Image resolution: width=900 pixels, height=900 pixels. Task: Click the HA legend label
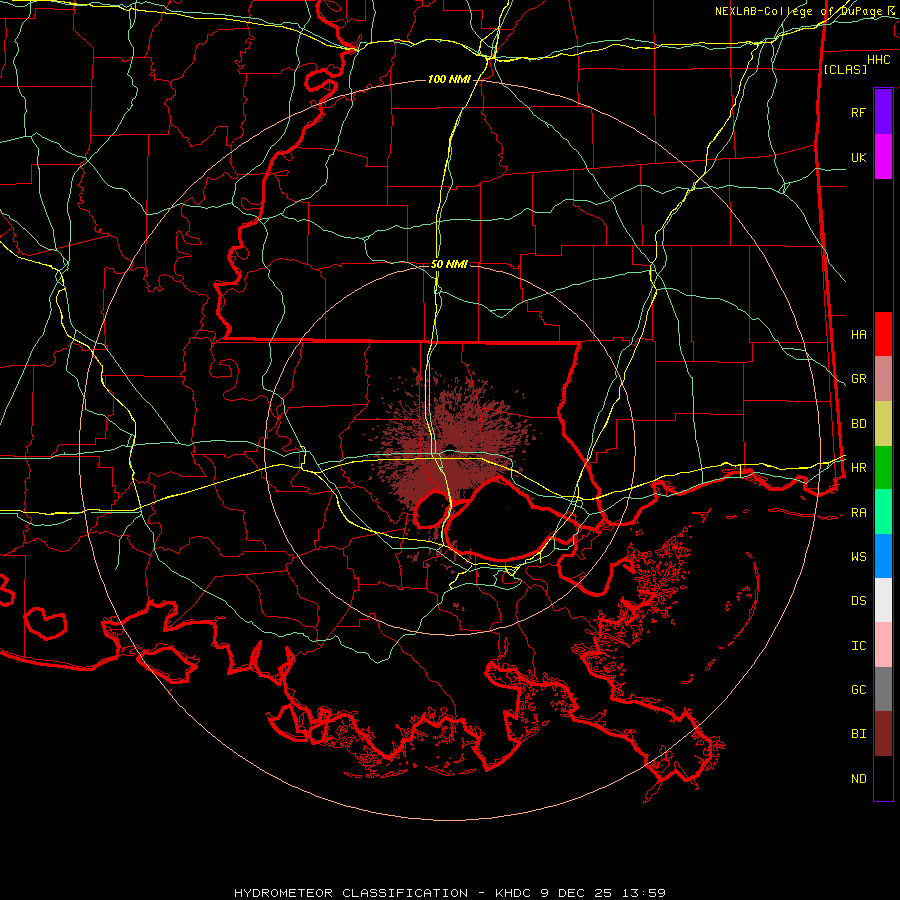(x=859, y=335)
